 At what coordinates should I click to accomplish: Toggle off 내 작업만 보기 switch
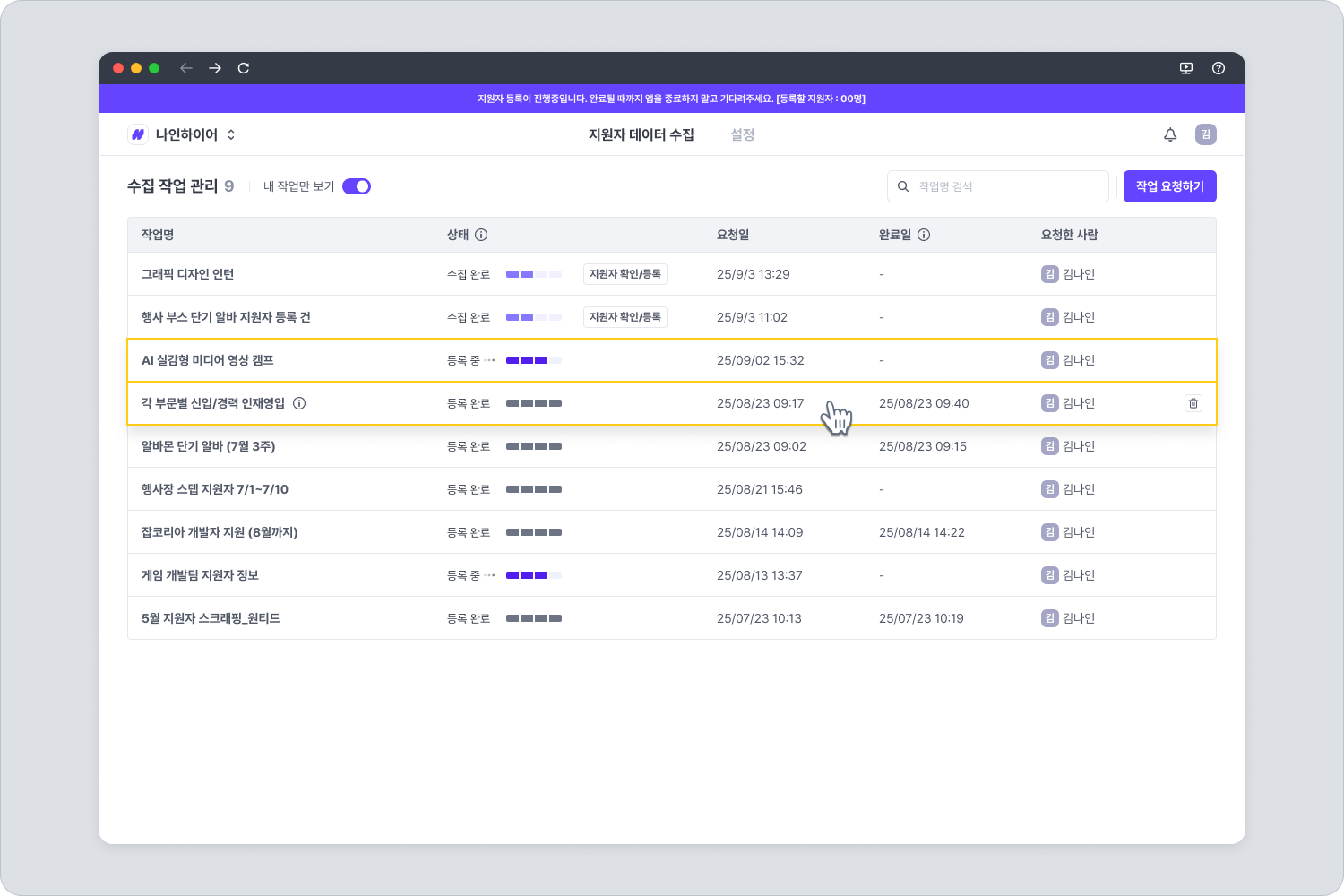[357, 186]
